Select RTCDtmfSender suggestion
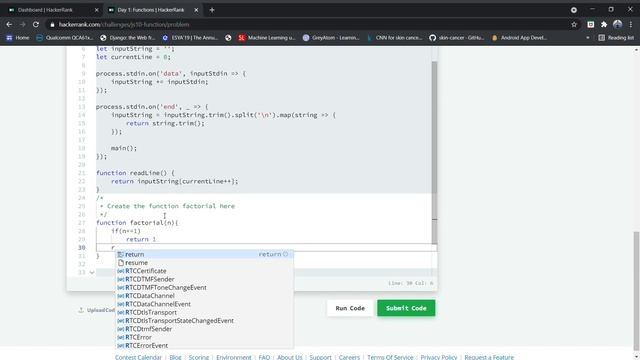 [x=204, y=329]
